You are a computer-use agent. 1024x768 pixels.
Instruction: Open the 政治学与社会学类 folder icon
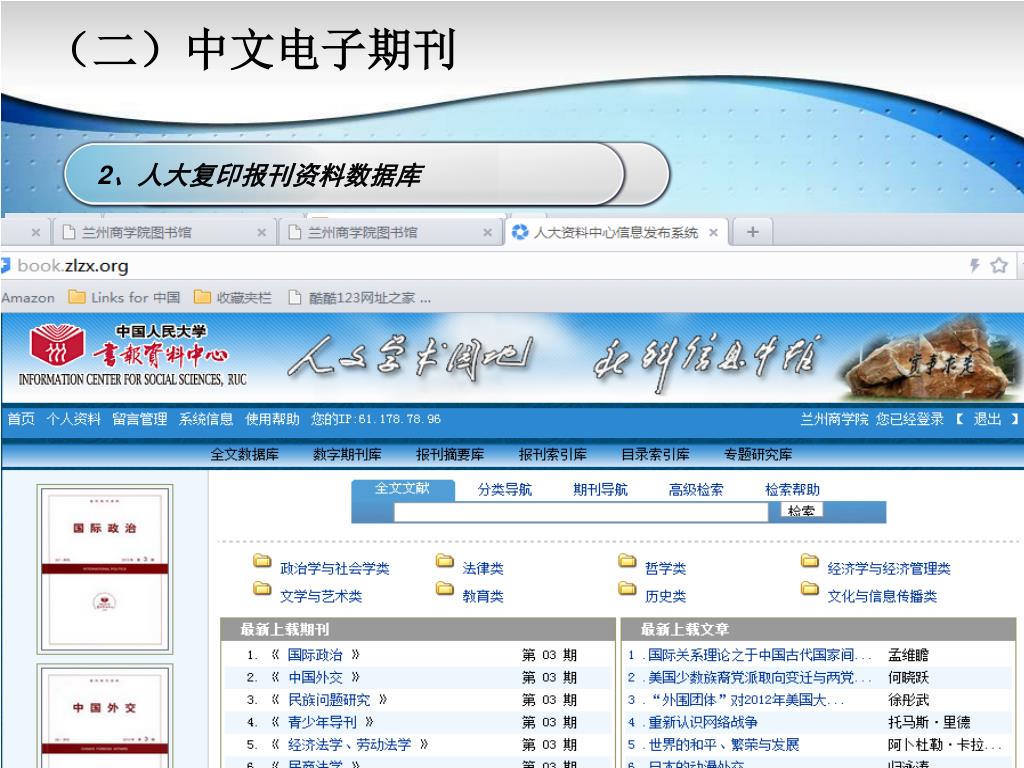262,561
